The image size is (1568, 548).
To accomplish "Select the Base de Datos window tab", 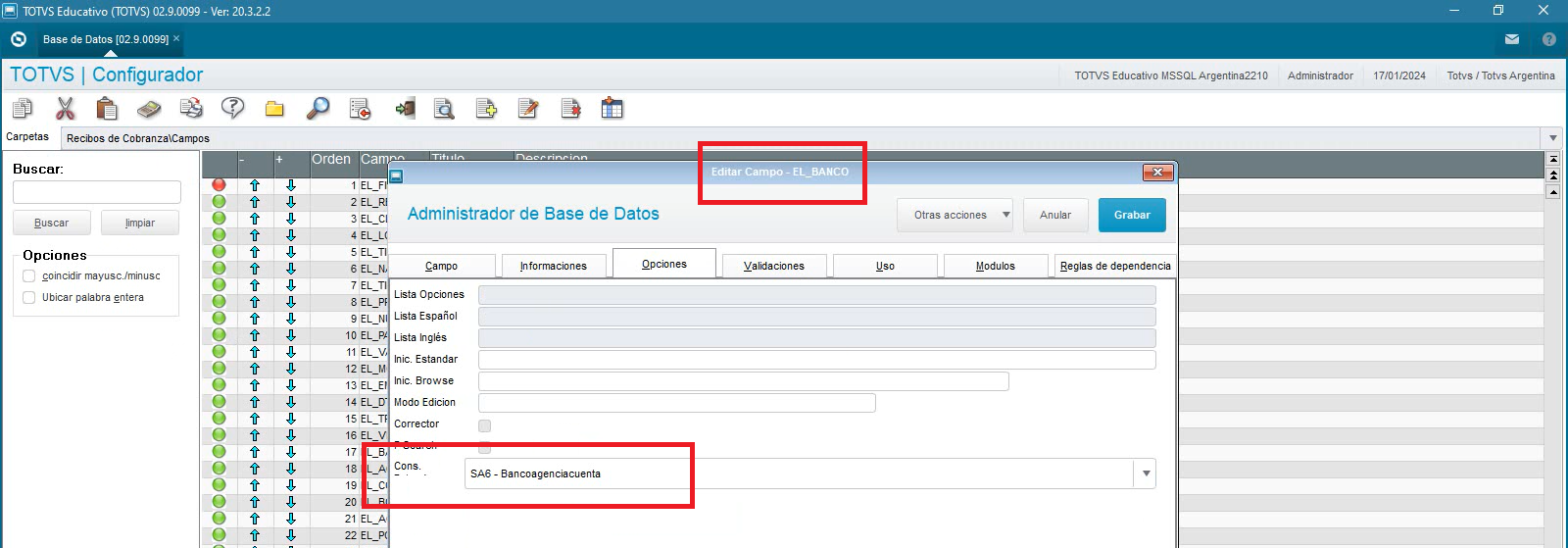I will tap(106, 39).
